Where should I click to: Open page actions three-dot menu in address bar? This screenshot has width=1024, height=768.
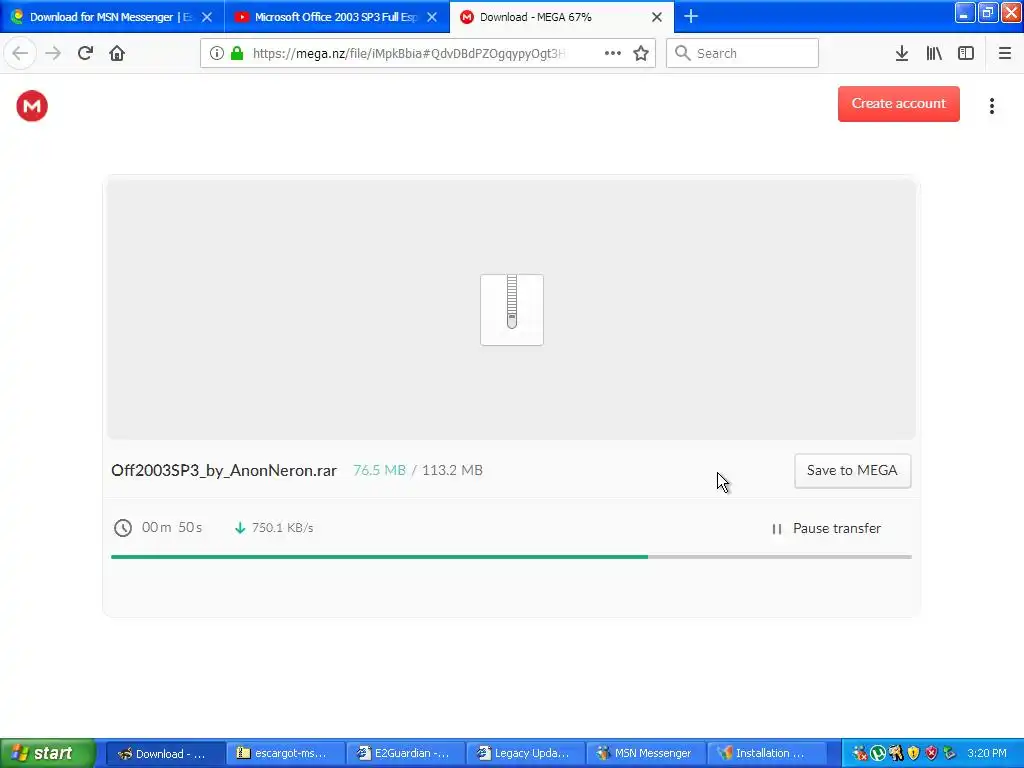tap(613, 53)
